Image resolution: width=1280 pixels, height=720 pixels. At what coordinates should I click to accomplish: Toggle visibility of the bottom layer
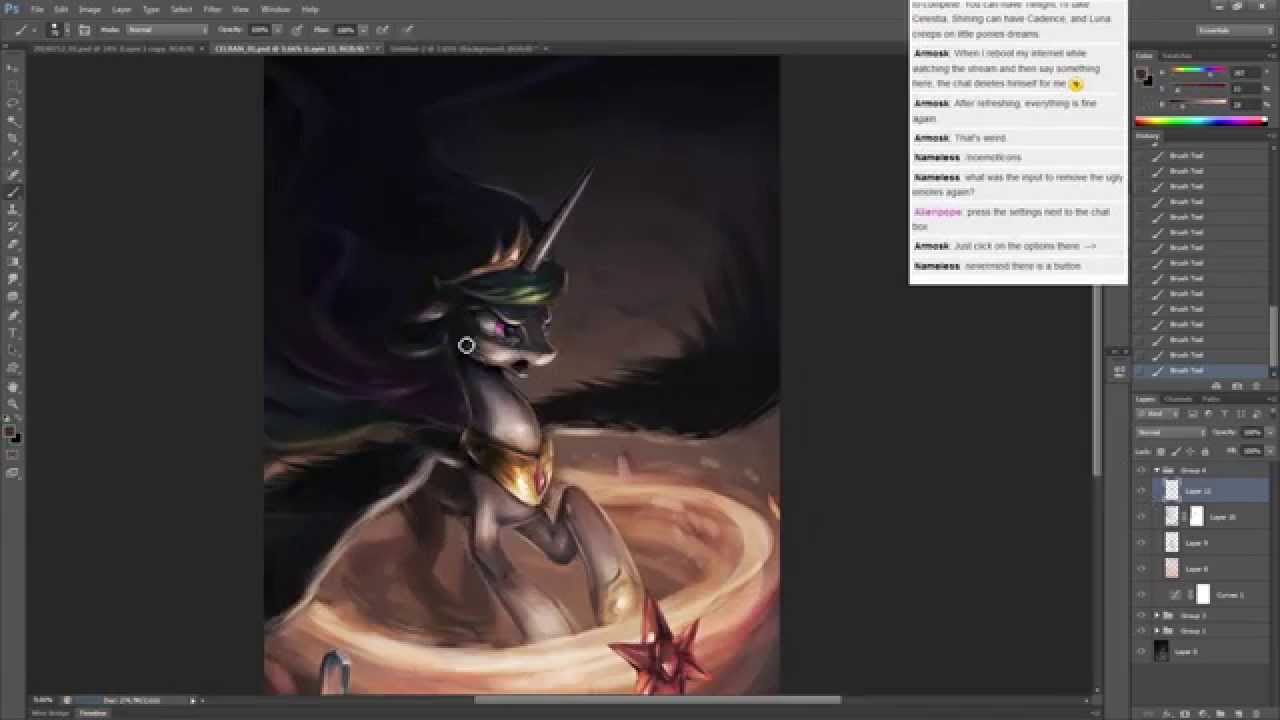point(1141,651)
